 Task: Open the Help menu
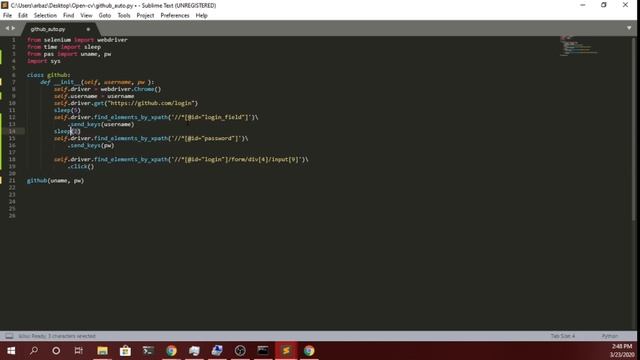(202, 16)
